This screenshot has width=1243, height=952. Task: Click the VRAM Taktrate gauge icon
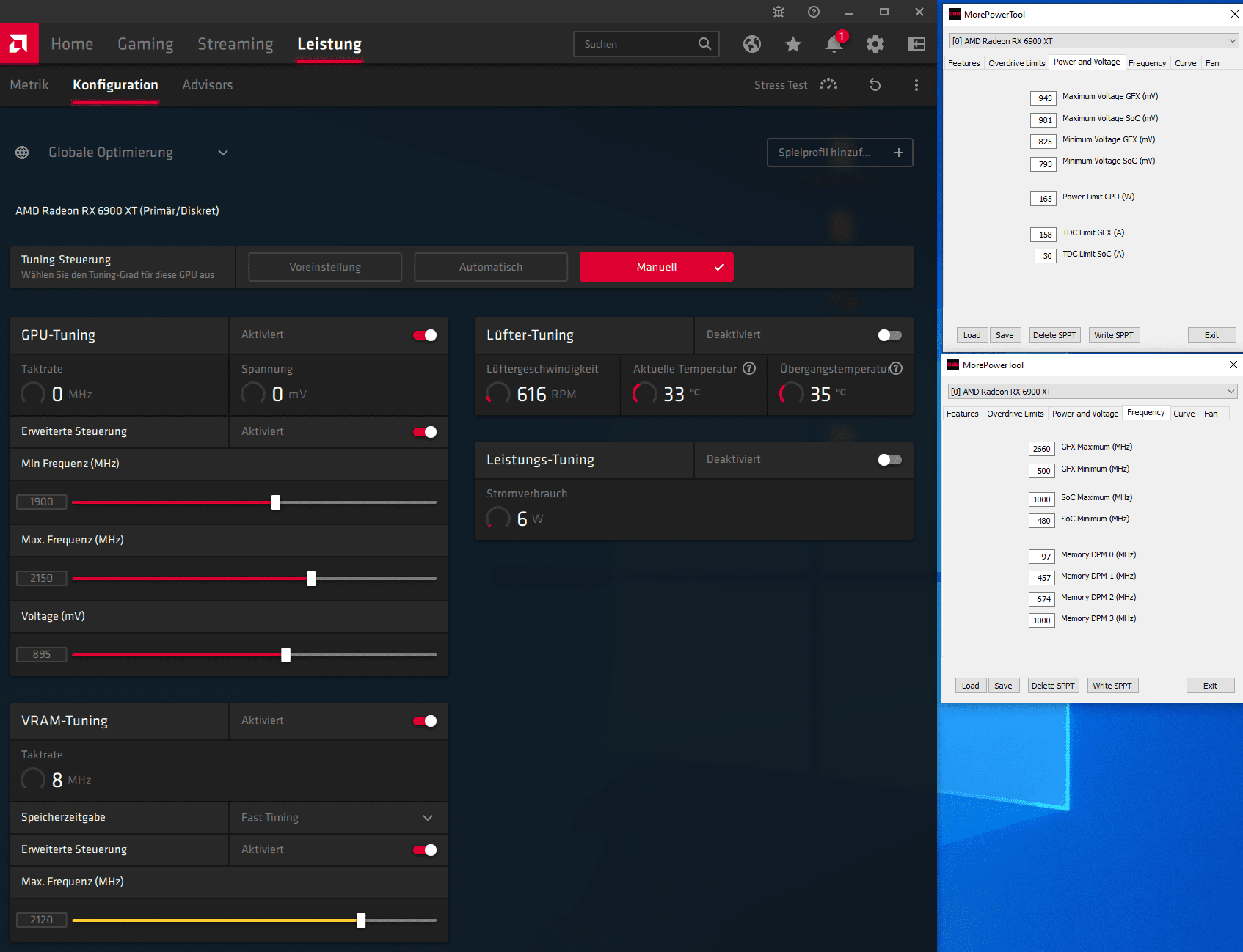(33, 780)
